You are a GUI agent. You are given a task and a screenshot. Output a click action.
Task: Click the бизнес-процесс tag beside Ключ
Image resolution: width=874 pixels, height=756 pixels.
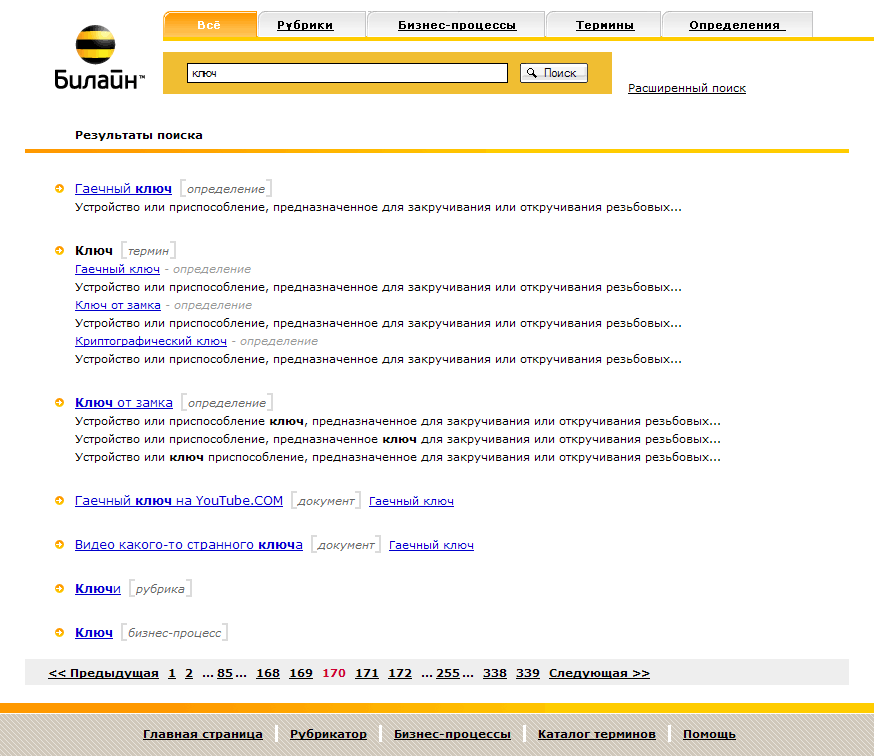click(x=174, y=633)
